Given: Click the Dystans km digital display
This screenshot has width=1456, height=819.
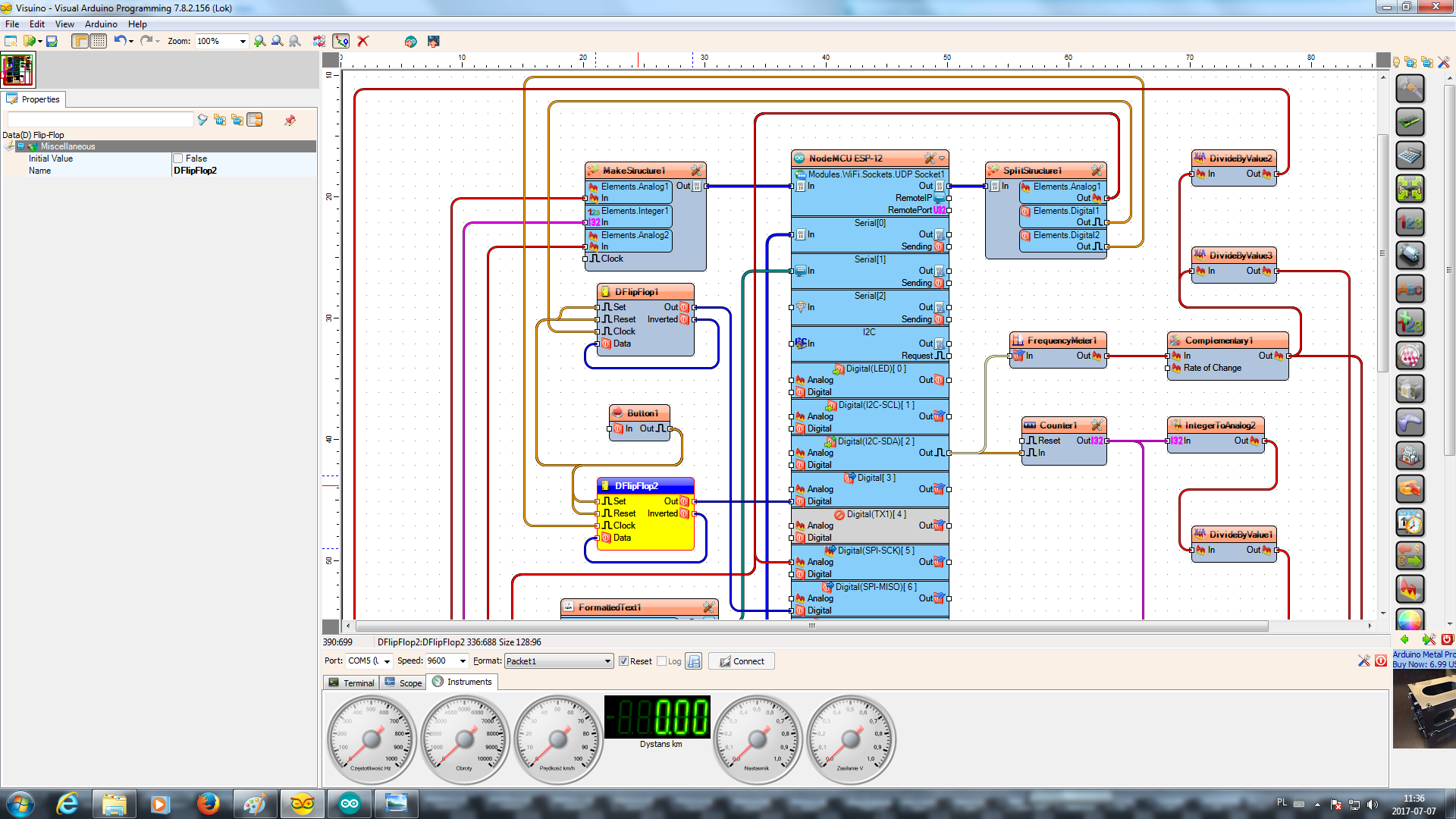Looking at the screenshot, I should (657, 717).
